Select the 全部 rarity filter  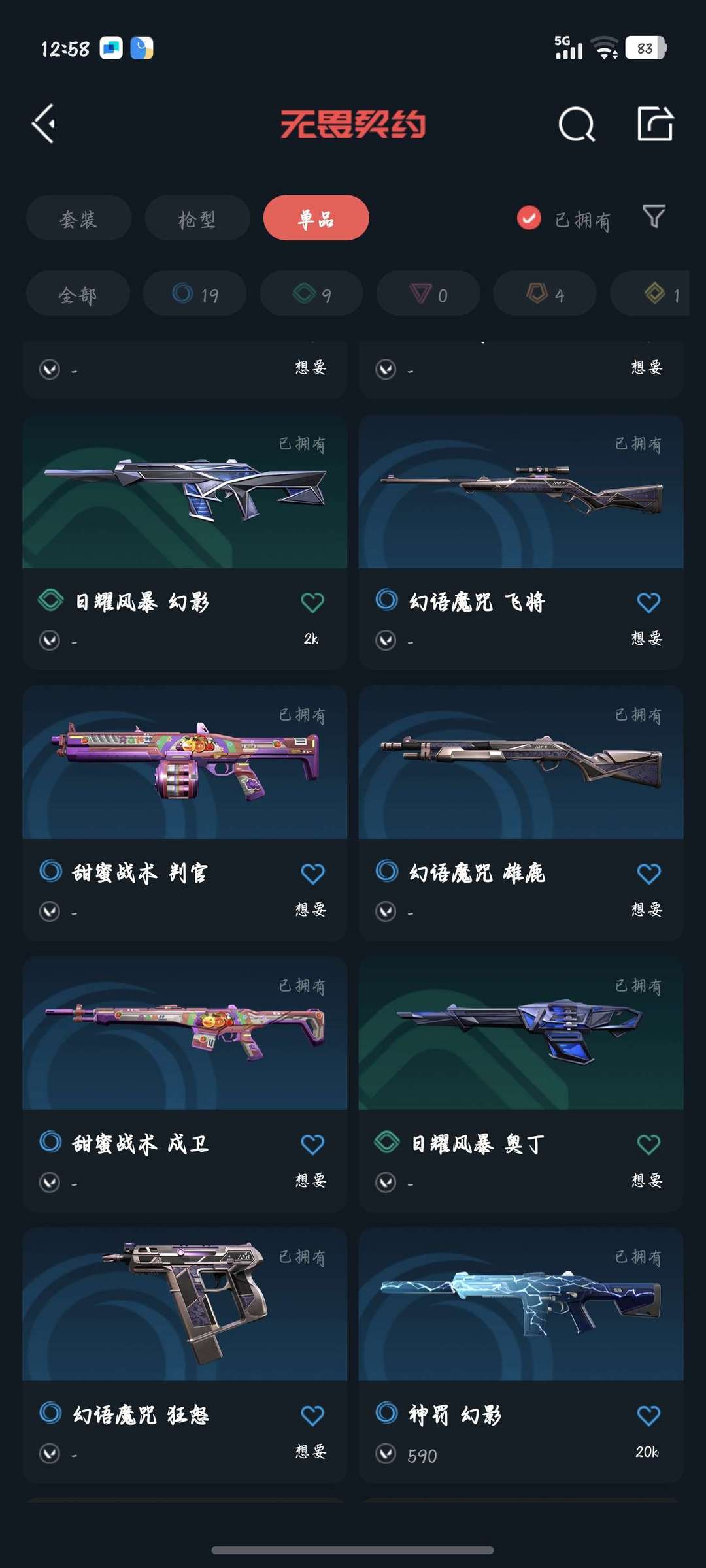coord(78,293)
